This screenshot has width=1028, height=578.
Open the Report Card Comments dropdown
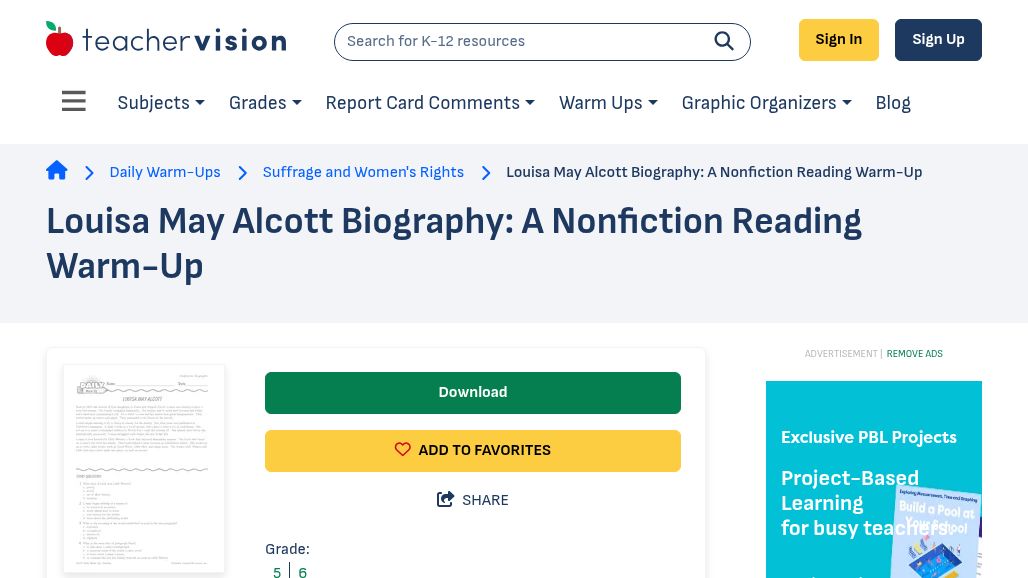[430, 103]
